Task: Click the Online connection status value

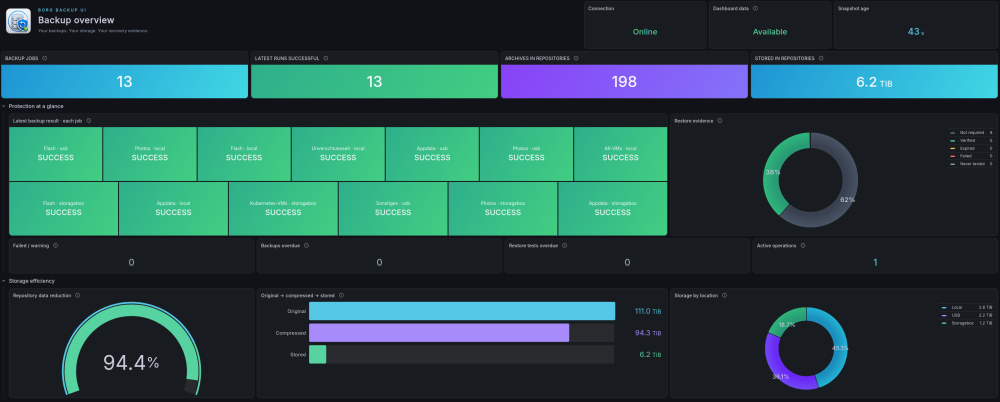Action: (645, 32)
